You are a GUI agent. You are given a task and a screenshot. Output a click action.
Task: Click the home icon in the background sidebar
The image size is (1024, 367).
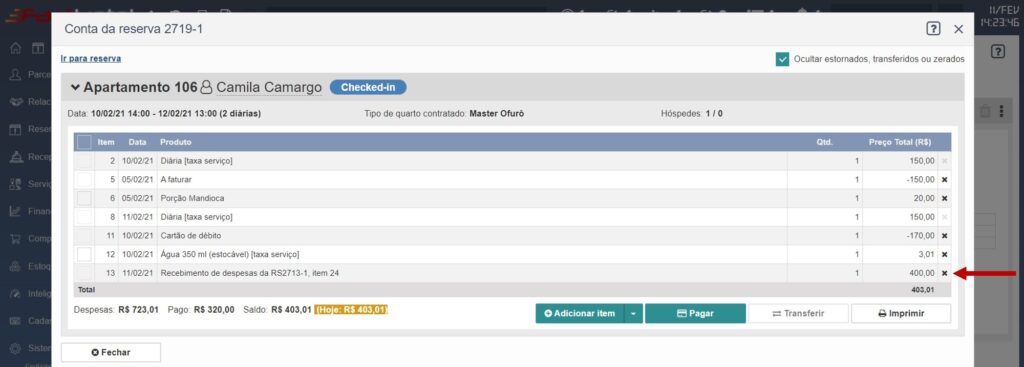[16, 48]
